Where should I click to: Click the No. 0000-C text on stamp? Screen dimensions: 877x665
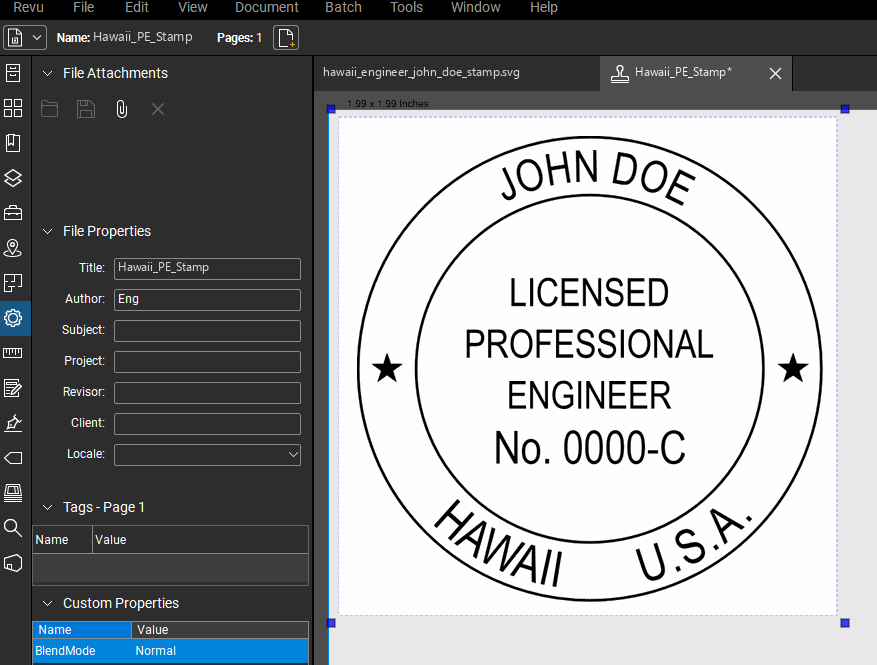(590, 447)
